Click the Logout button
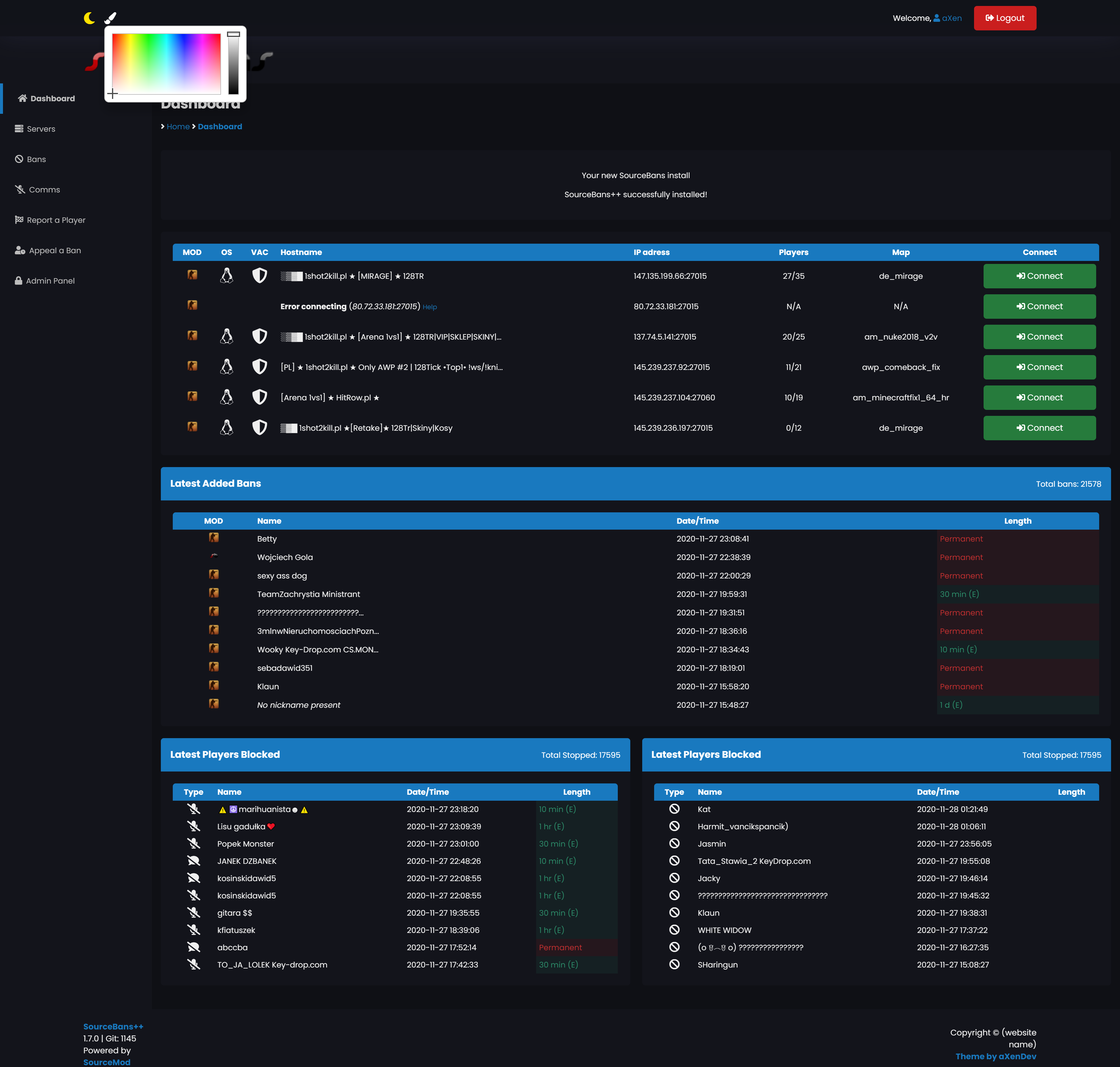Viewport: 1120px width, 1067px height. (x=1004, y=18)
